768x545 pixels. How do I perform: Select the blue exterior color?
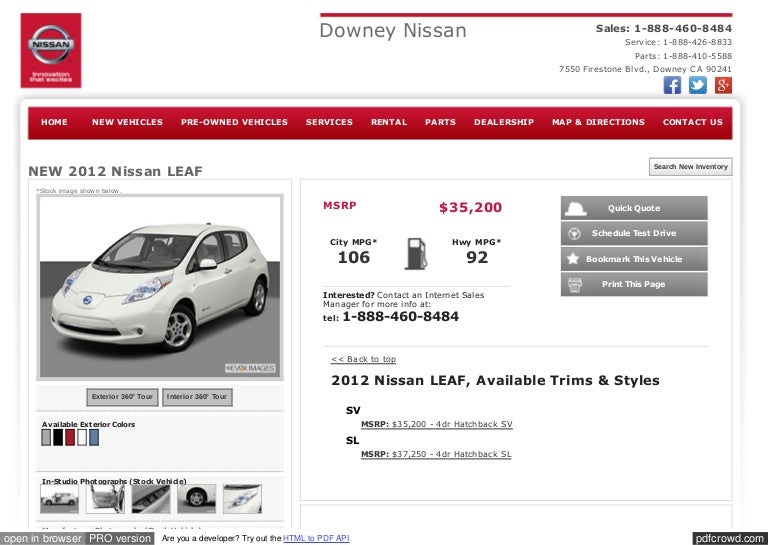click(x=94, y=437)
